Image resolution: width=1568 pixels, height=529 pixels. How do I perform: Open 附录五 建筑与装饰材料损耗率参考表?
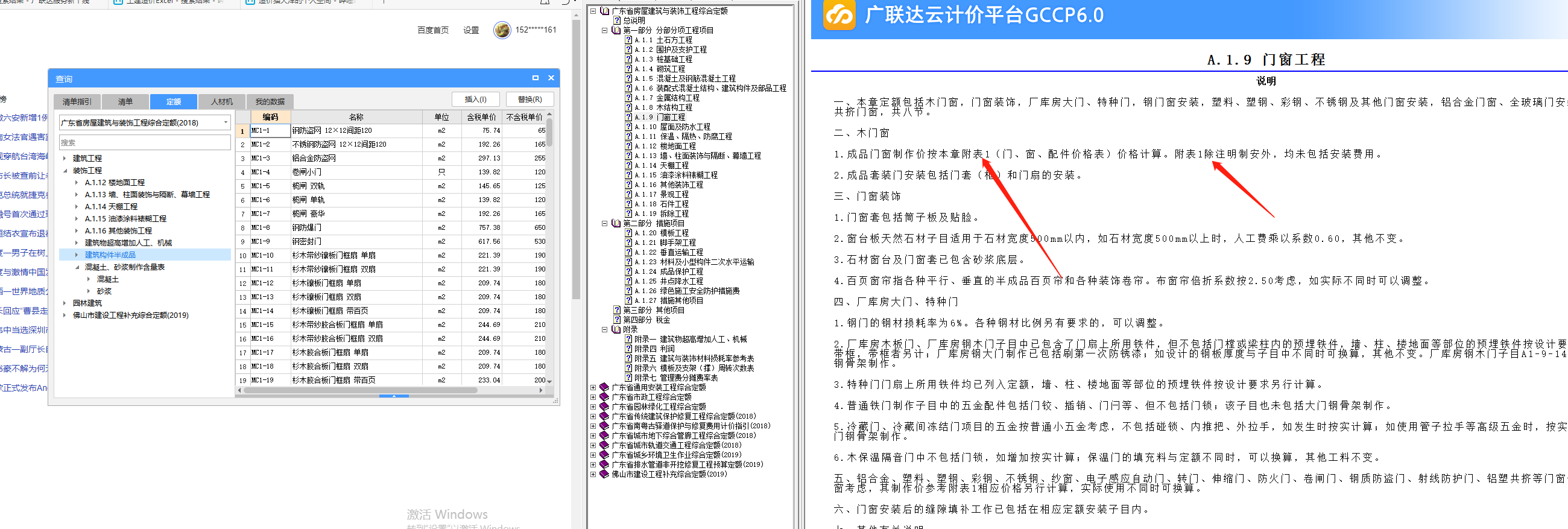[695, 358]
